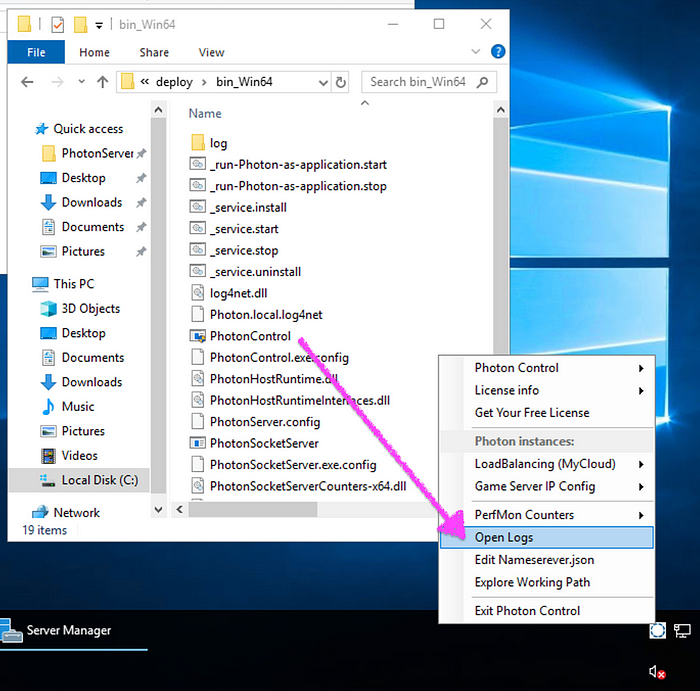This screenshot has height=691, width=700.
Task: Select Network in navigation pane
Action: [67, 512]
